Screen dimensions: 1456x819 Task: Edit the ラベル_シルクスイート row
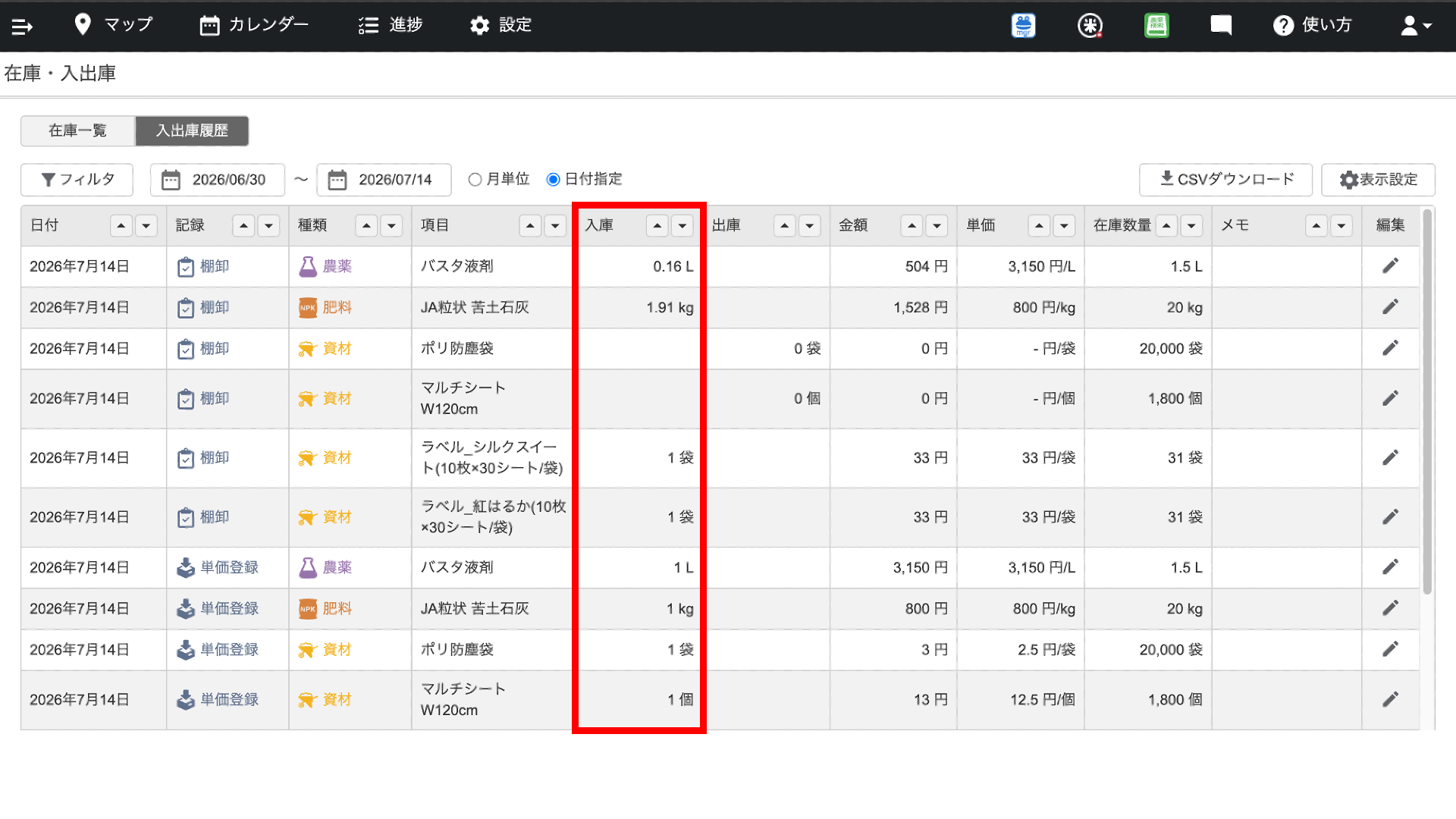1390,457
